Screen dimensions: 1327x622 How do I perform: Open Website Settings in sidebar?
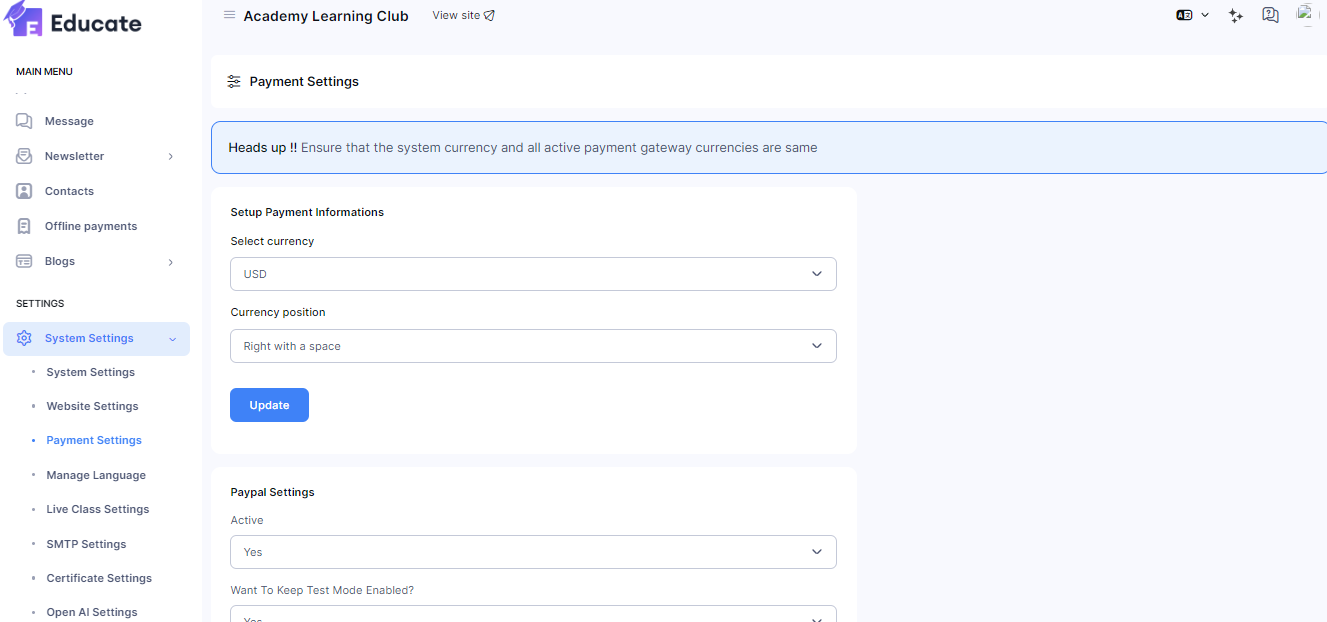pos(92,406)
